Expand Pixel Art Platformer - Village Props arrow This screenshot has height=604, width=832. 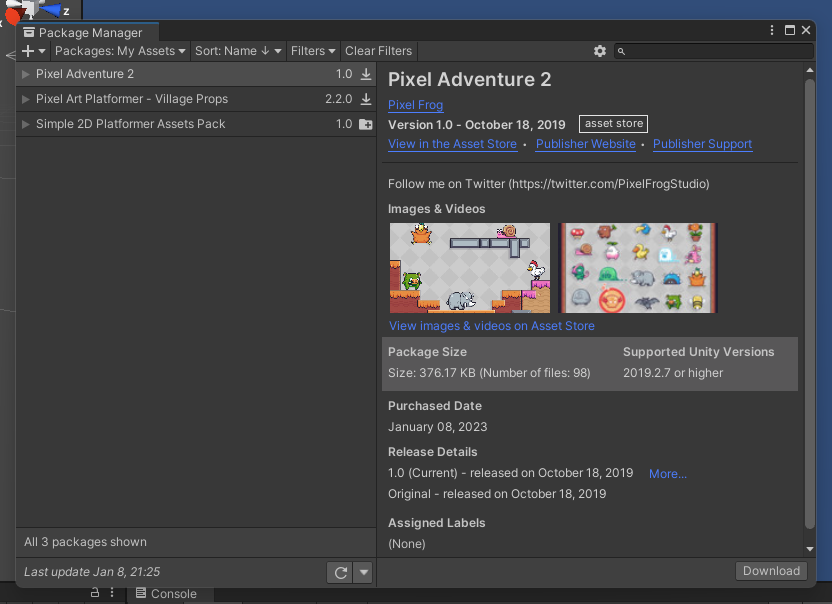tap(25, 99)
